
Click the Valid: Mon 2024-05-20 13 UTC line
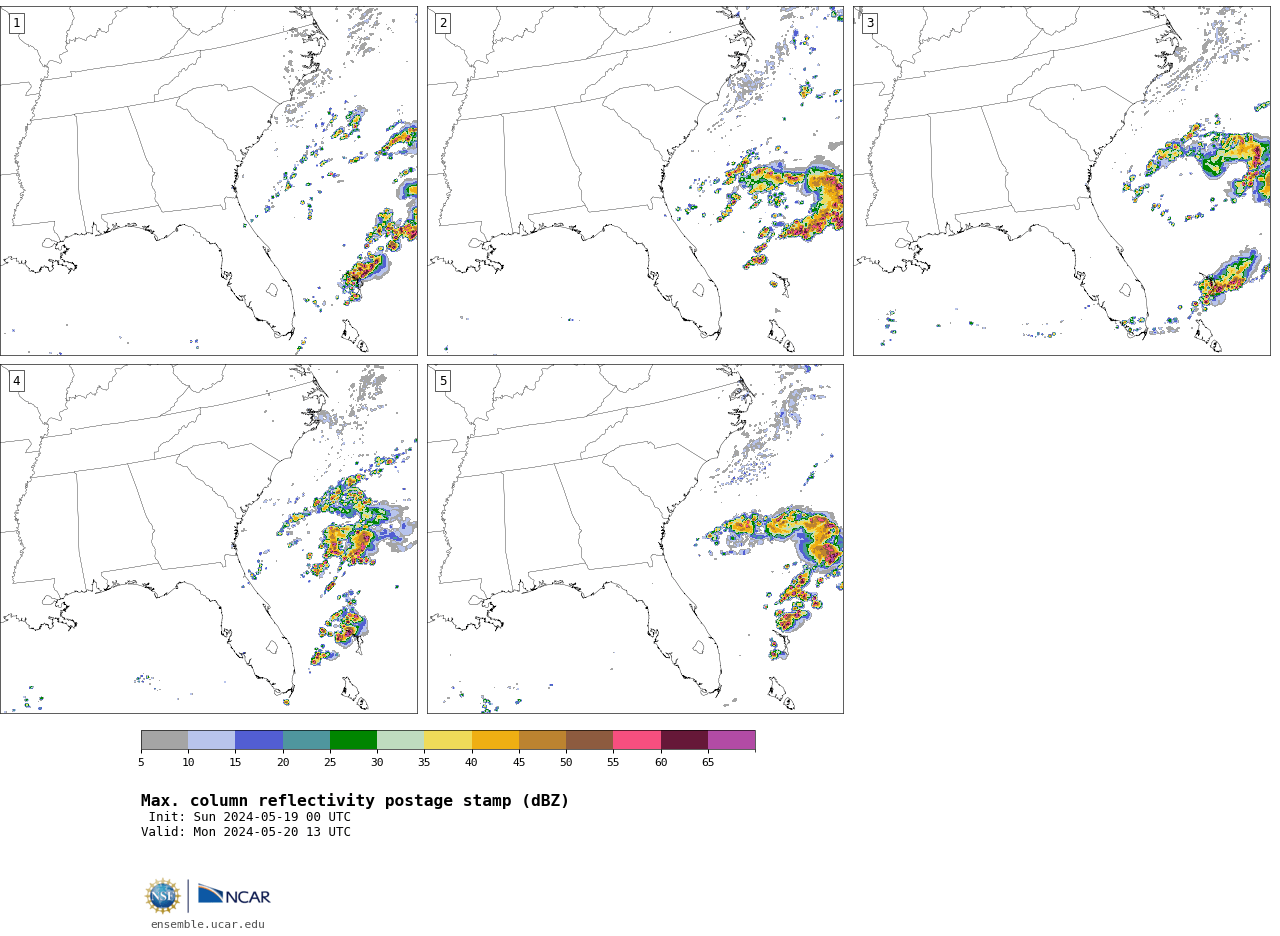pyautogui.click(x=246, y=832)
